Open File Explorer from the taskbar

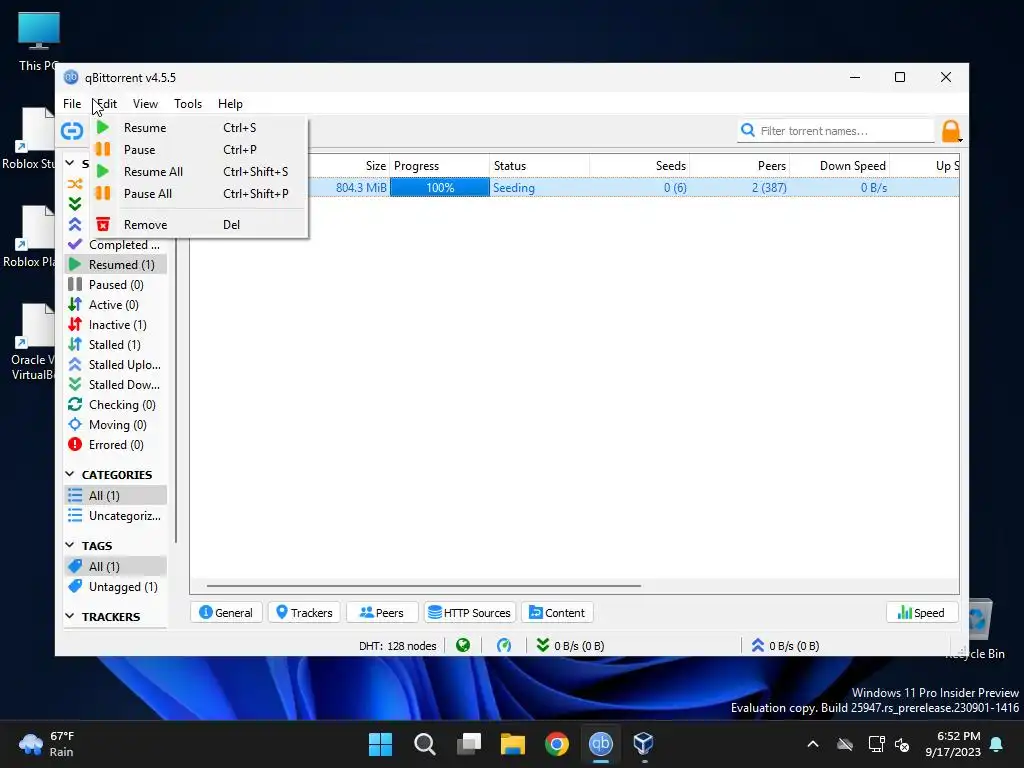coord(513,744)
